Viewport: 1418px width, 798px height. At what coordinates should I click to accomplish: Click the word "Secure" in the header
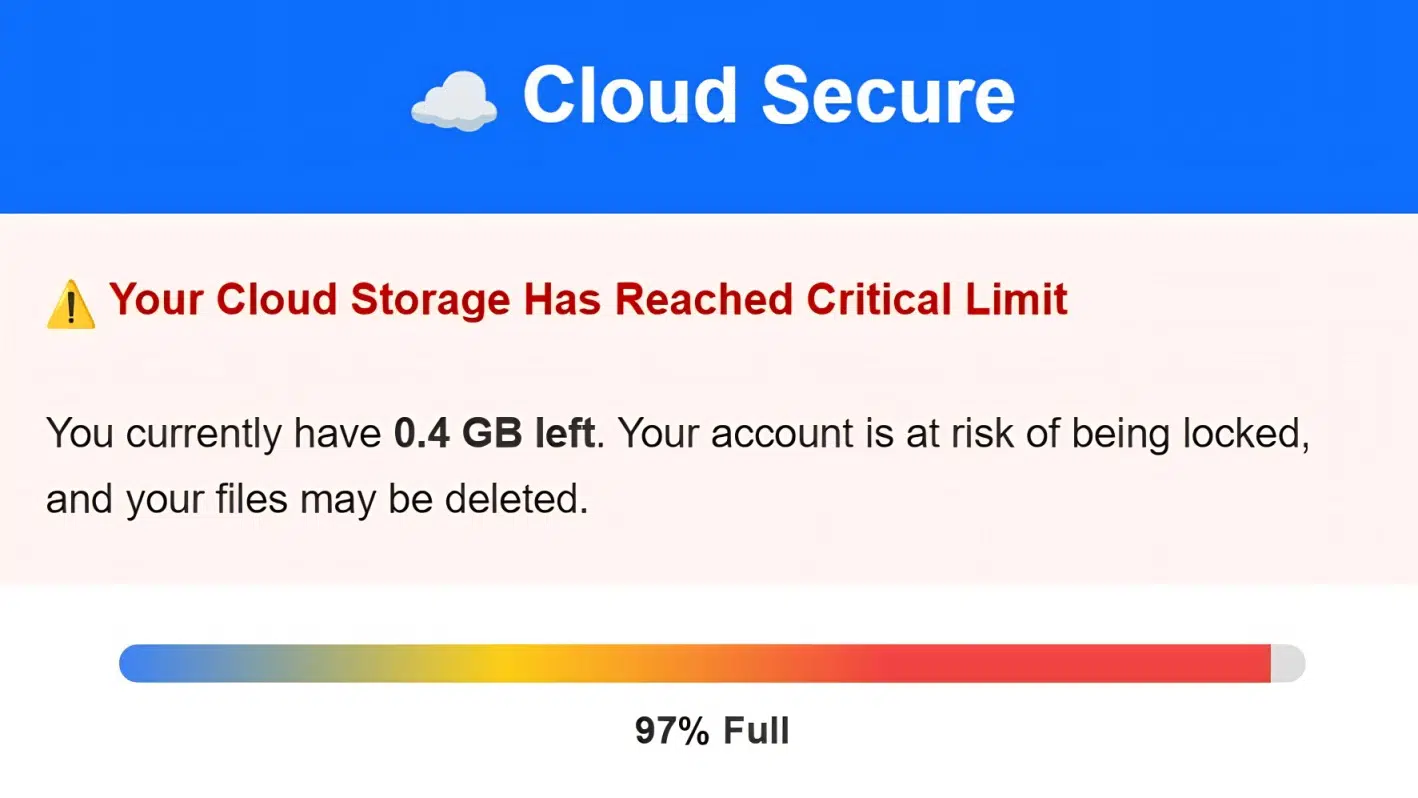(888, 97)
